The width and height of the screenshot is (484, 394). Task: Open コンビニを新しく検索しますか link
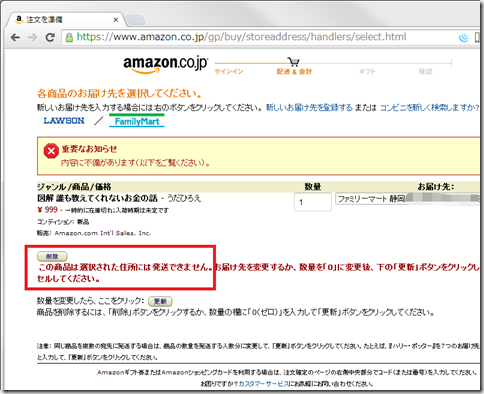coord(430,107)
